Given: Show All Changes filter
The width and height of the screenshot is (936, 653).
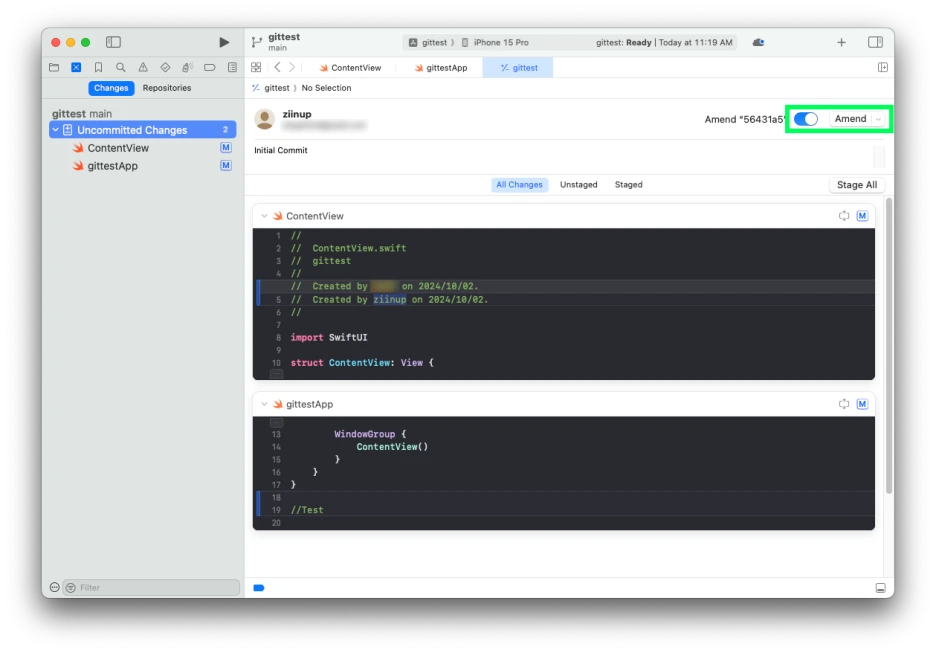Looking at the screenshot, I should click(519, 184).
